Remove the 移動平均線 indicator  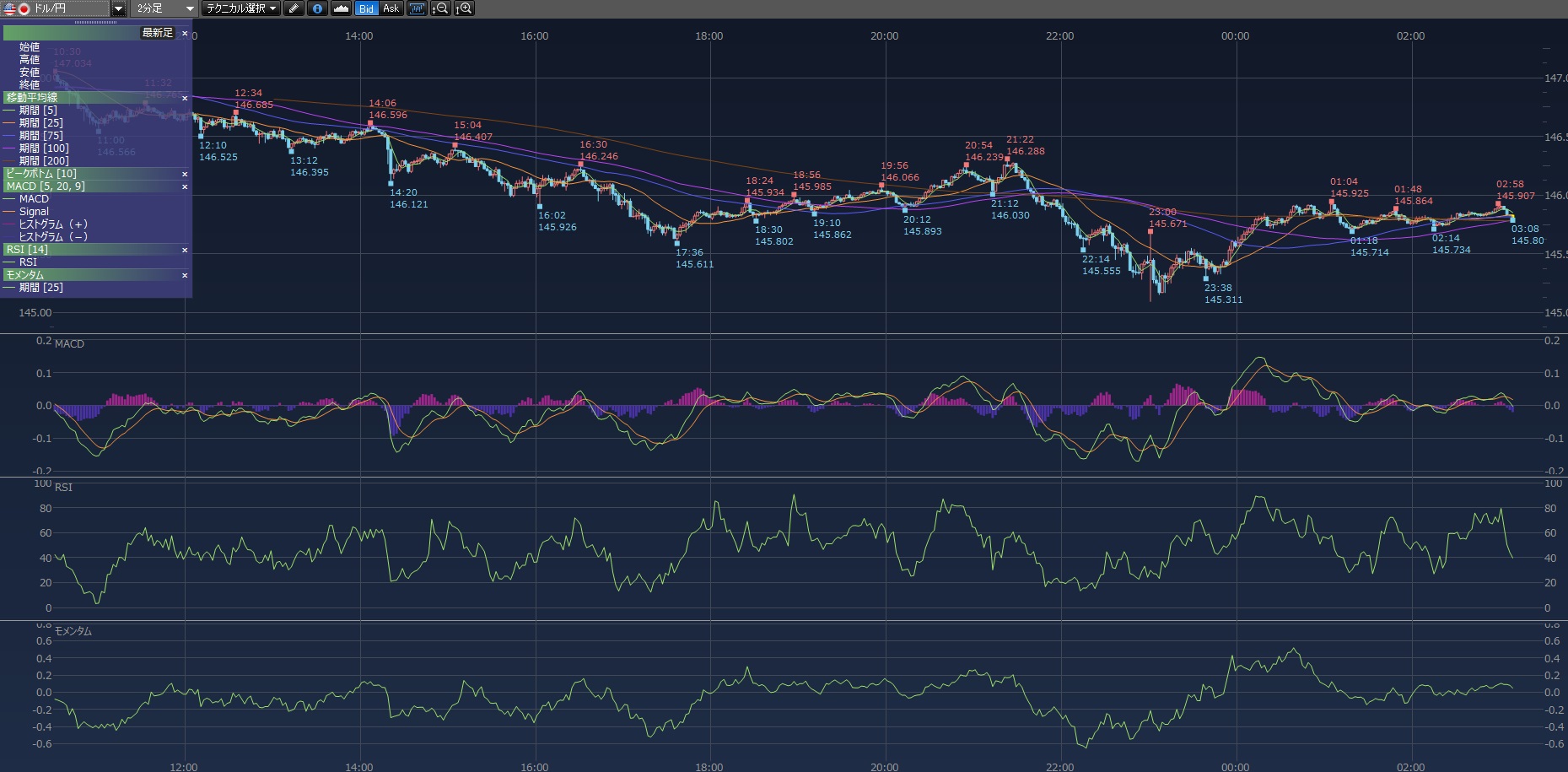(185, 98)
